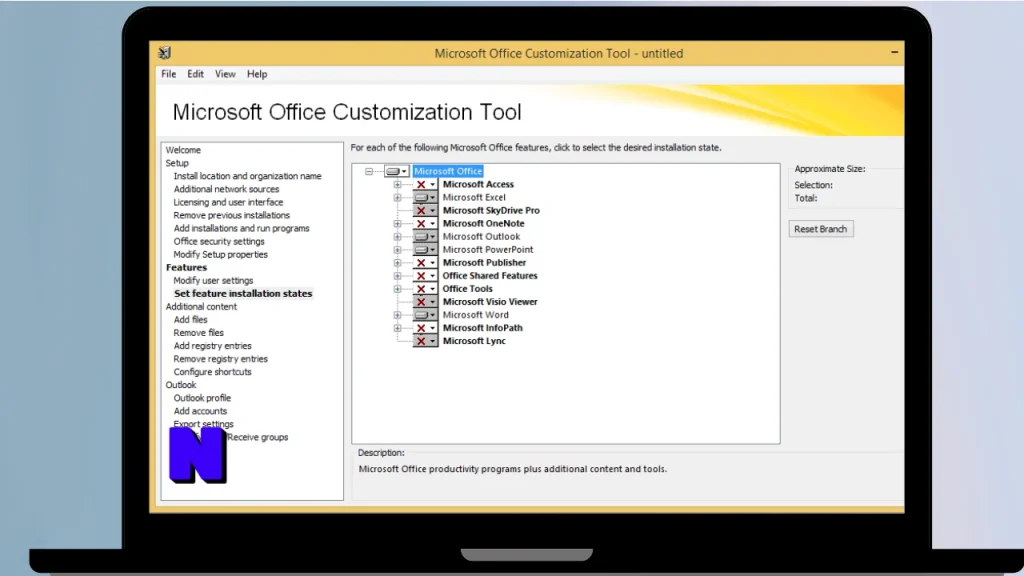The height and width of the screenshot is (576, 1024).
Task: Open the Add files page
Action: pyautogui.click(x=190, y=319)
